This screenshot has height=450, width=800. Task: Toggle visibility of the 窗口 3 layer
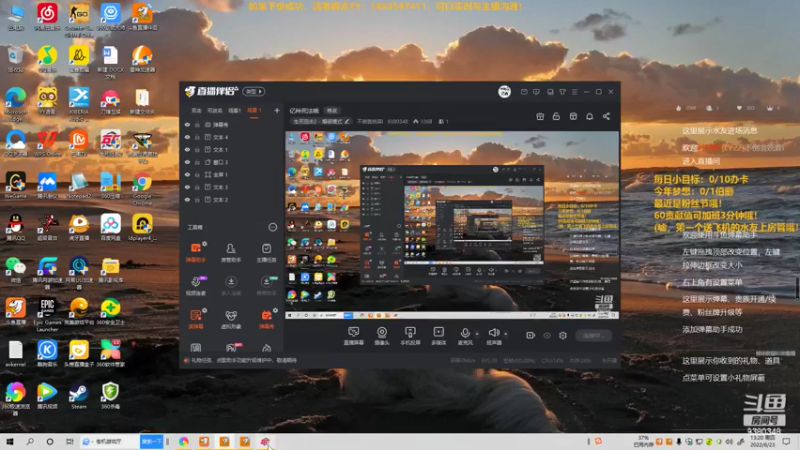click(x=187, y=162)
